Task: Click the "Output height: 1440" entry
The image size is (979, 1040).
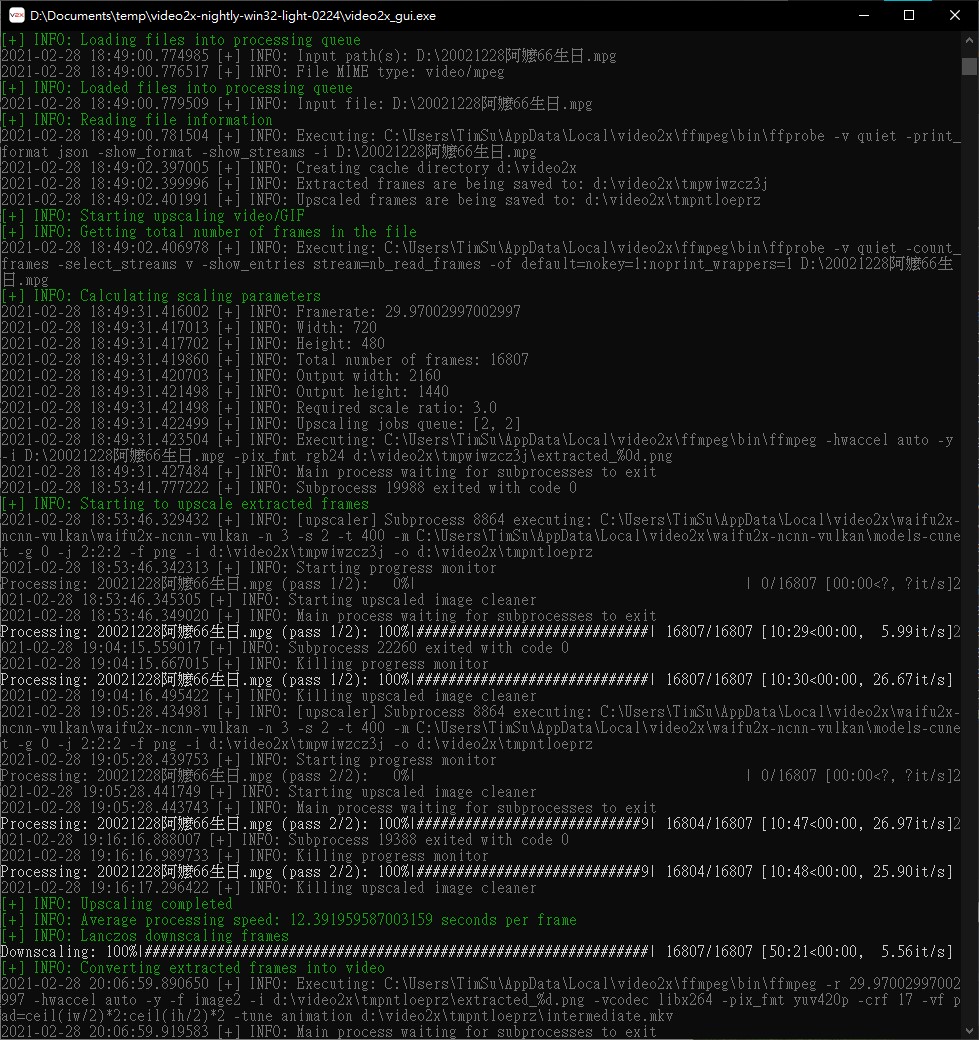Action: (x=373, y=391)
